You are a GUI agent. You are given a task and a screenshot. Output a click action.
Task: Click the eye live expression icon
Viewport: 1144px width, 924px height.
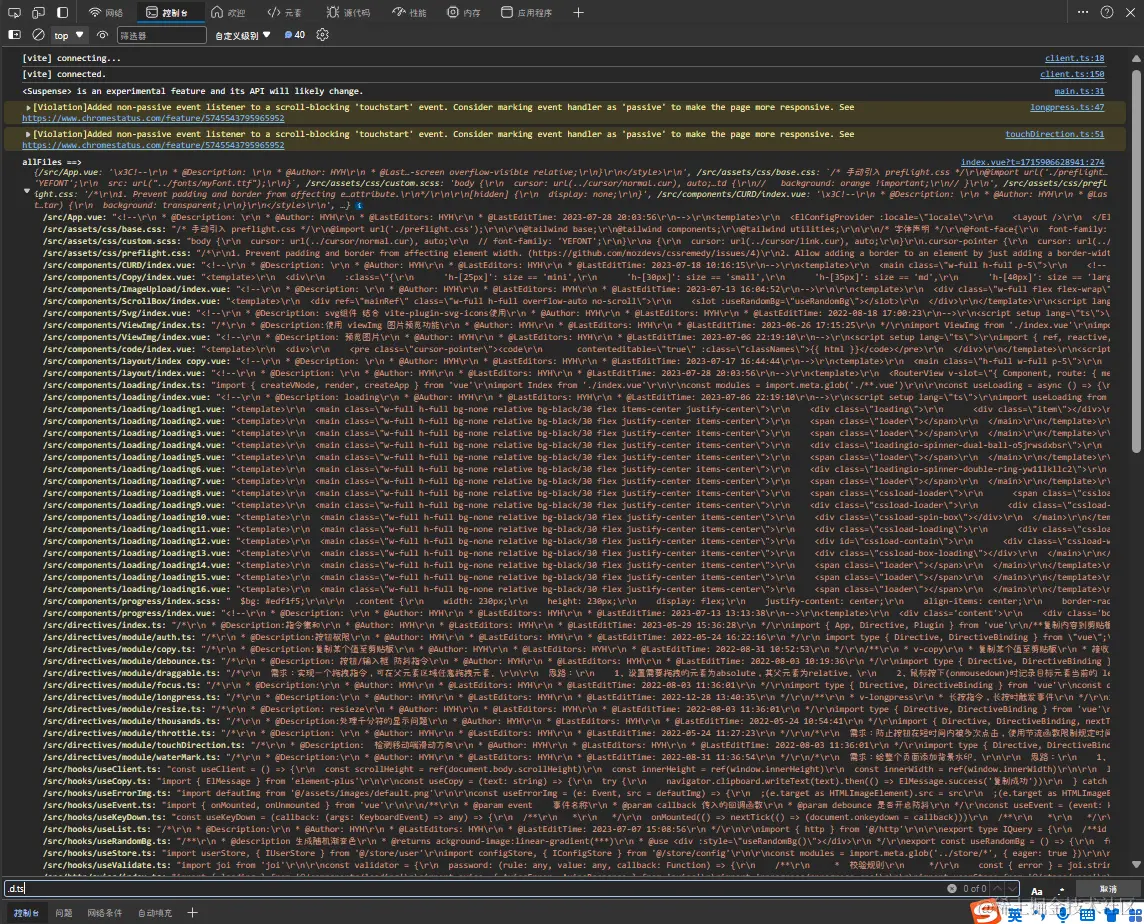point(102,35)
